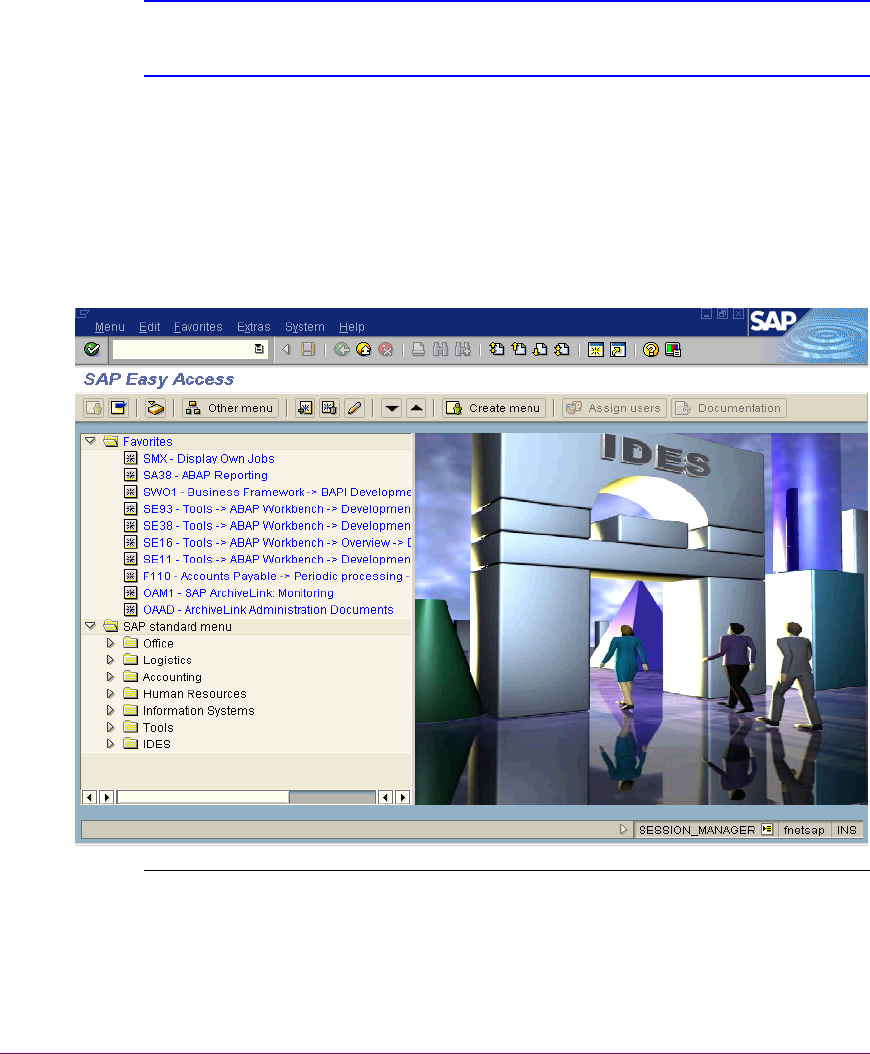Screen dimensions: 870x1054
Task: Open the SE16 transaction favorite
Action: [x=277, y=542]
